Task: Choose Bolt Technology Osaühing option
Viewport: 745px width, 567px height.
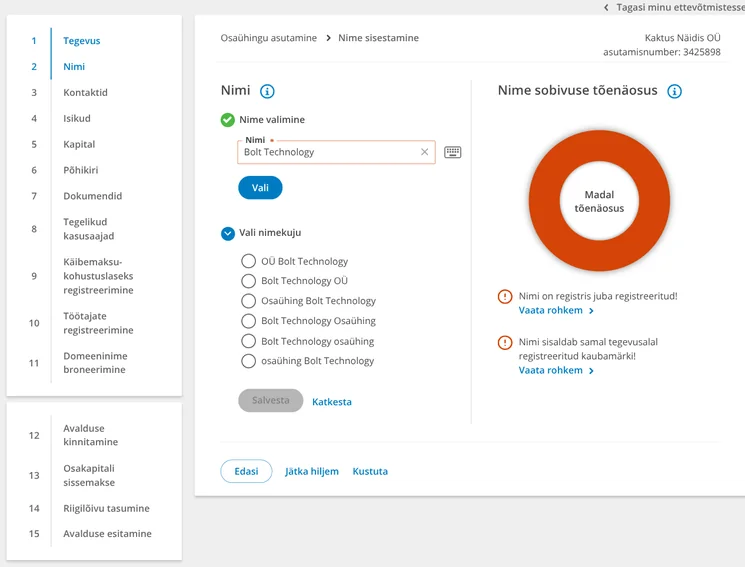Action: click(x=248, y=321)
